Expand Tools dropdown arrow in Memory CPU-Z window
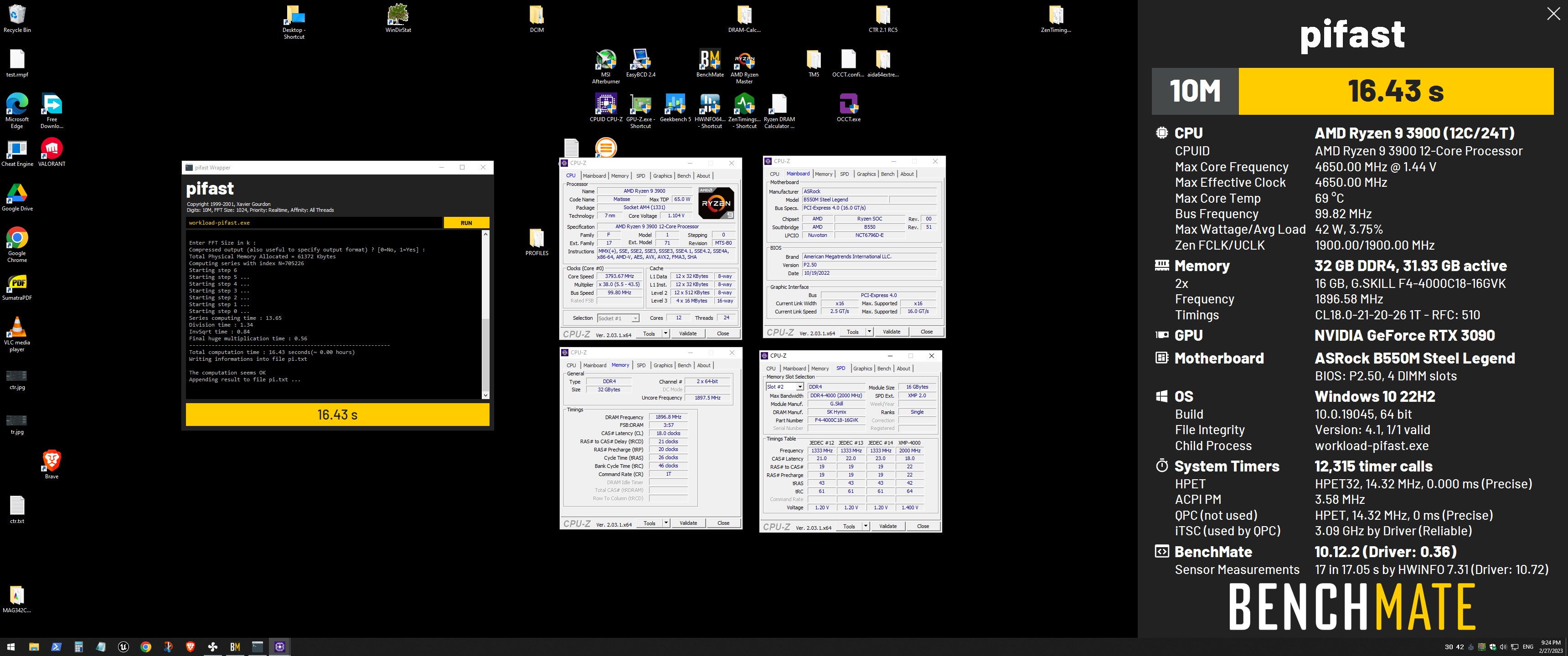This screenshot has height=656, width=1568. tap(666, 523)
